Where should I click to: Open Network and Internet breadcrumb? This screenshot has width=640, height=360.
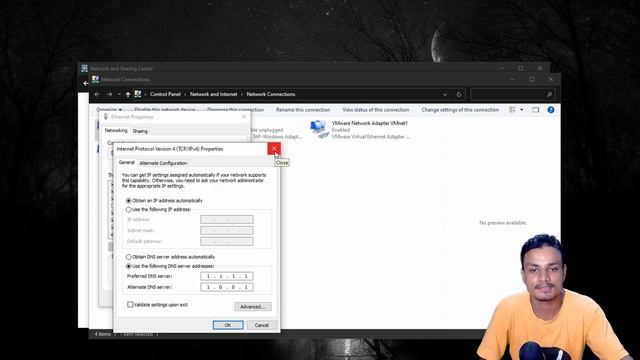pos(213,94)
